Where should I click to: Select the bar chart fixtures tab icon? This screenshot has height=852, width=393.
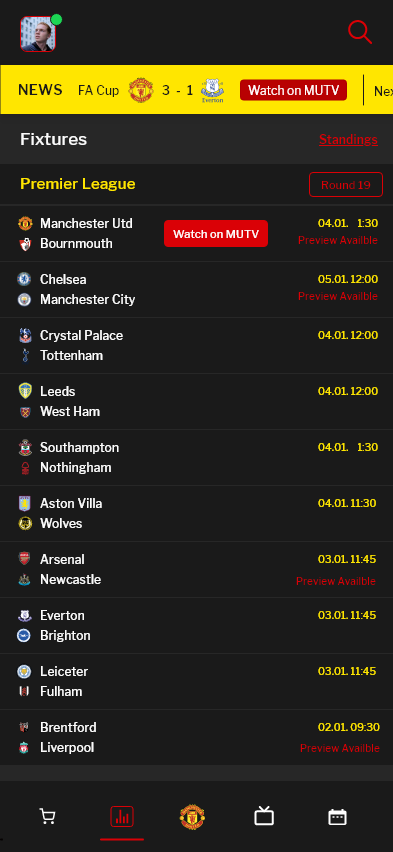(122, 817)
